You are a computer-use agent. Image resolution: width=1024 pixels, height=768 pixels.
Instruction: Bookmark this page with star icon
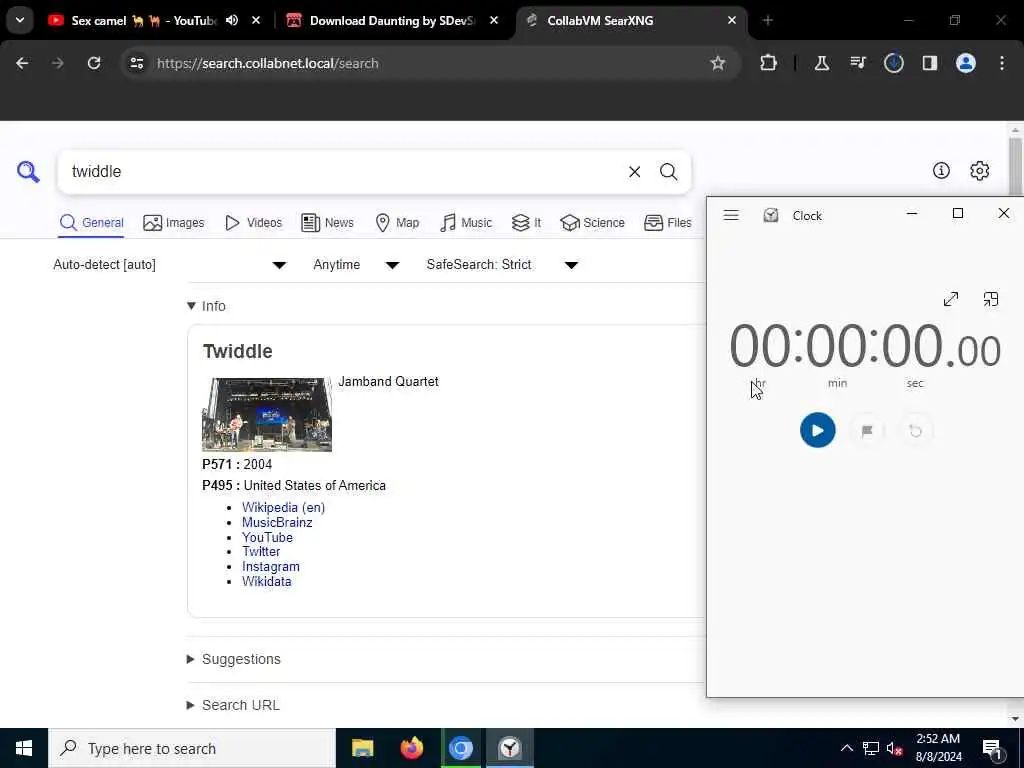pos(718,63)
